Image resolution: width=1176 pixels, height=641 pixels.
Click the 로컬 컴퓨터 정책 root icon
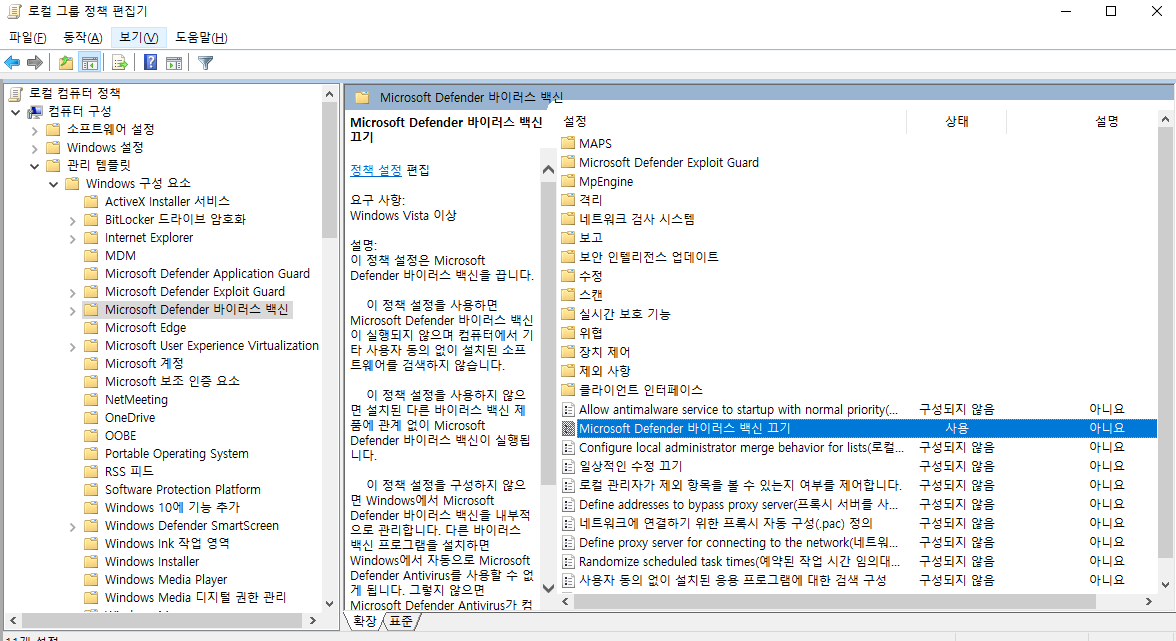16,93
